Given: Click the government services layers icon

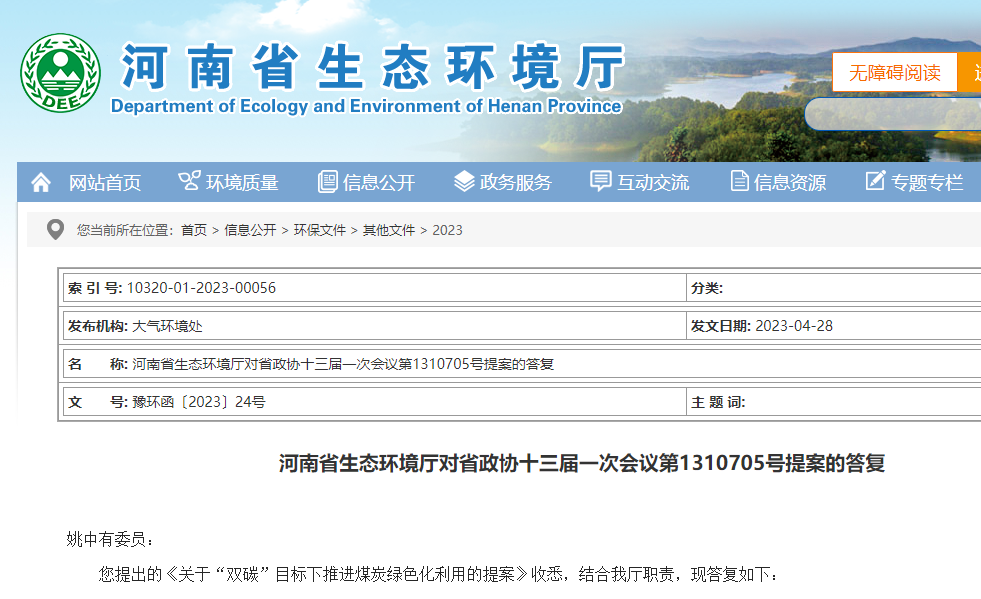Looking at the screenshot, I should click(x=464, y=181).
